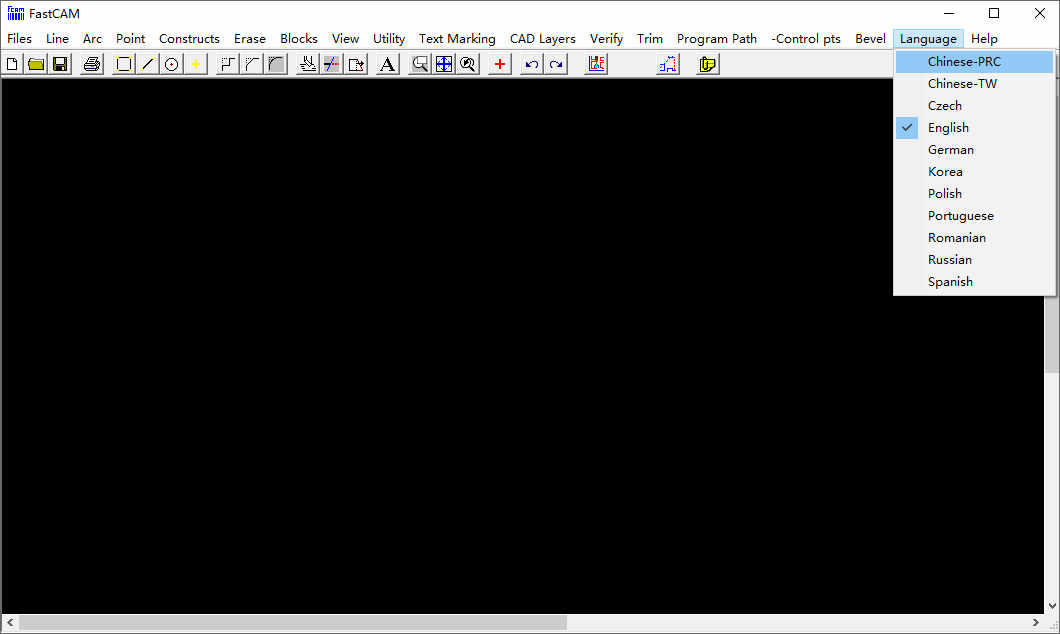Choose the text 'A' tool icon
The image size is (1060, 634).
(x=387, y=64)
